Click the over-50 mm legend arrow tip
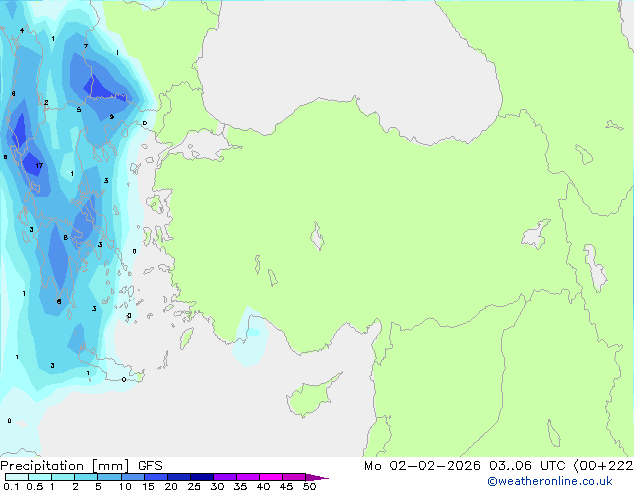Screen dimensions: 634x490 317,477
